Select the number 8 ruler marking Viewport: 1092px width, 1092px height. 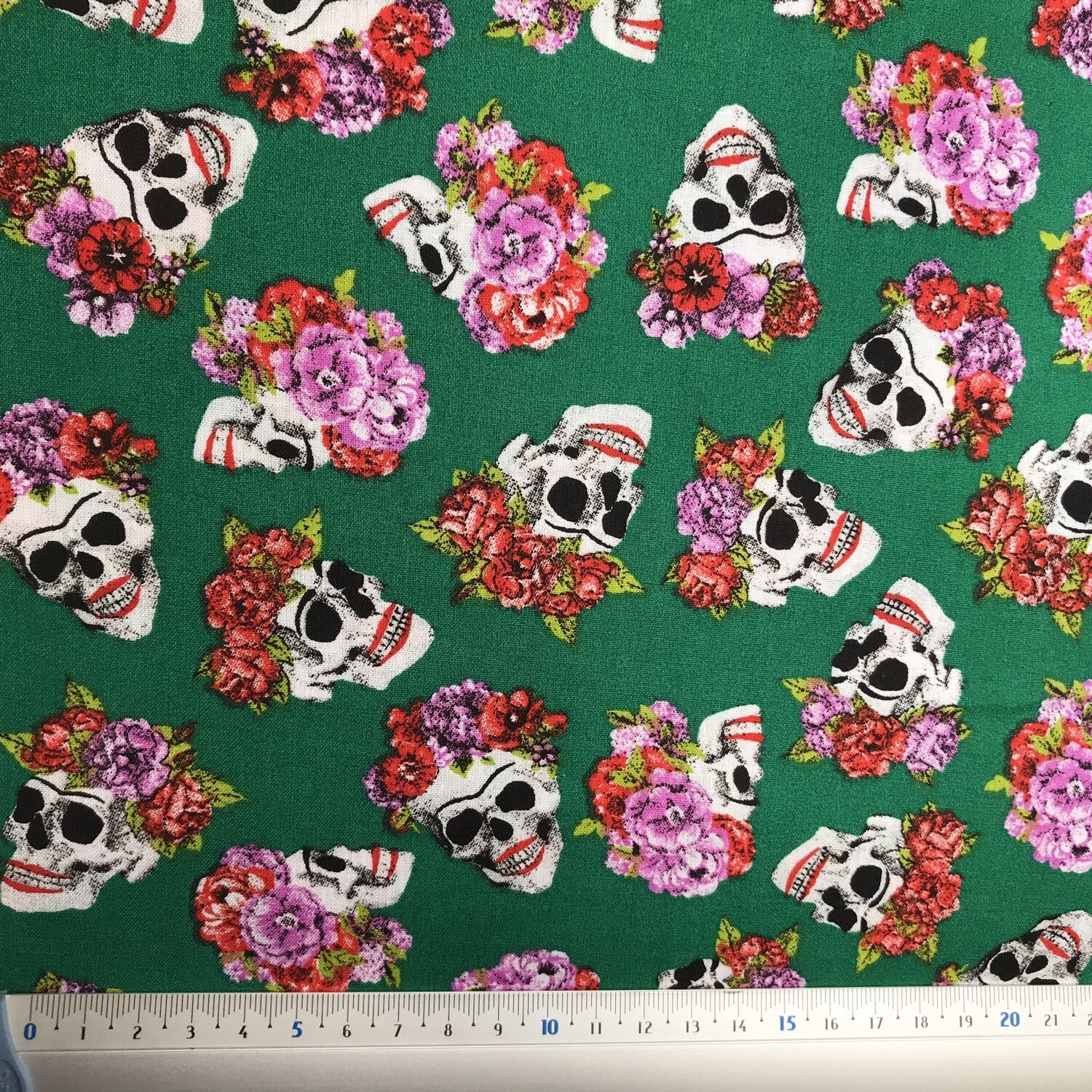coord(448,1029)
